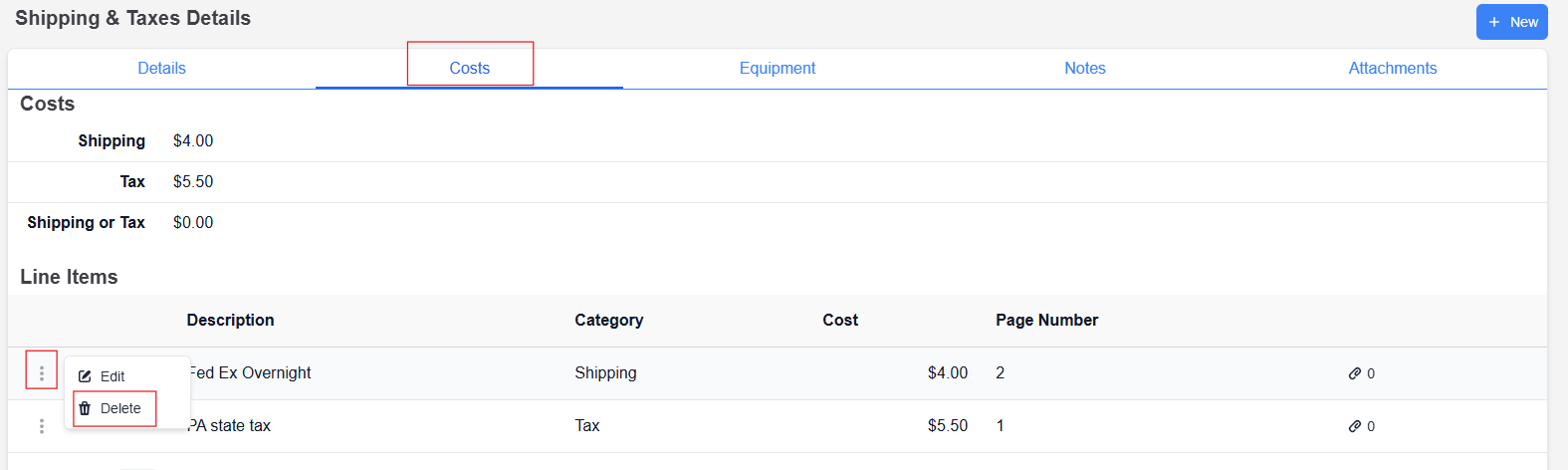1568x470 pixels.
Task: Select the PA state tax description cell
Action: tap(230, 425)
